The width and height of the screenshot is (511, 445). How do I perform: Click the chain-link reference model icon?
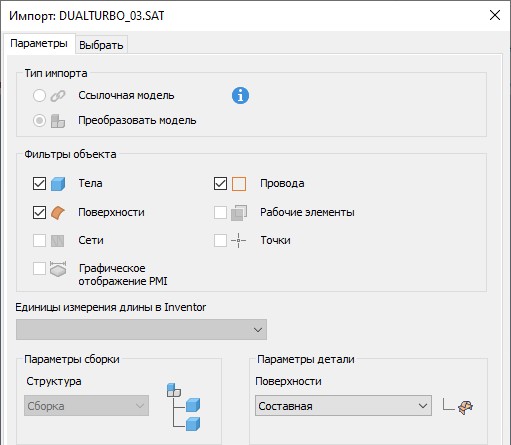(58, 96)
